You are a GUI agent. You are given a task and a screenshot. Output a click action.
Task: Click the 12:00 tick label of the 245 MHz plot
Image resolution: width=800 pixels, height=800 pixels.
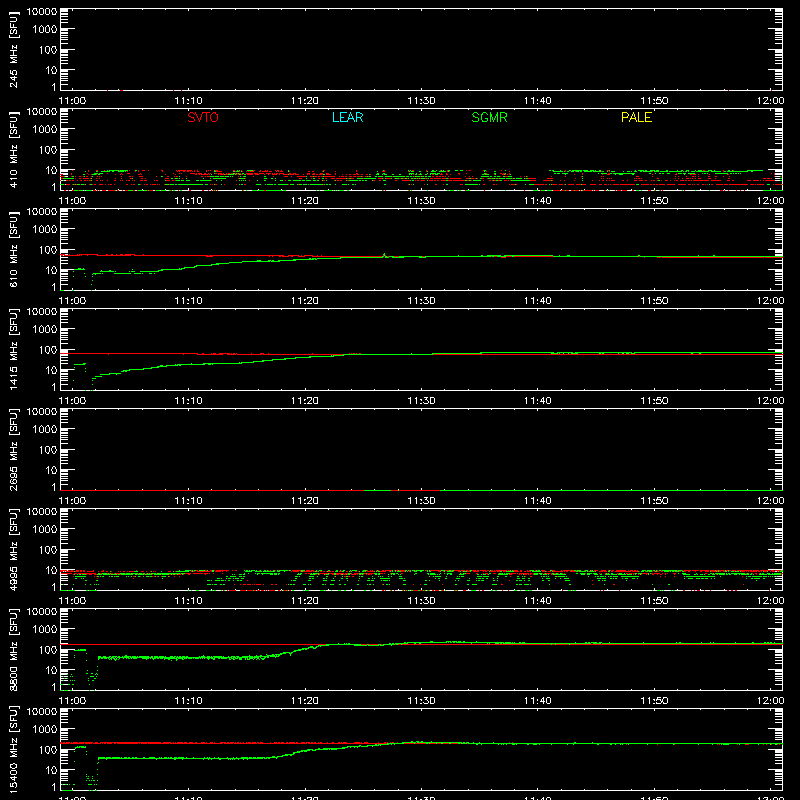click(x=770, y=101)
